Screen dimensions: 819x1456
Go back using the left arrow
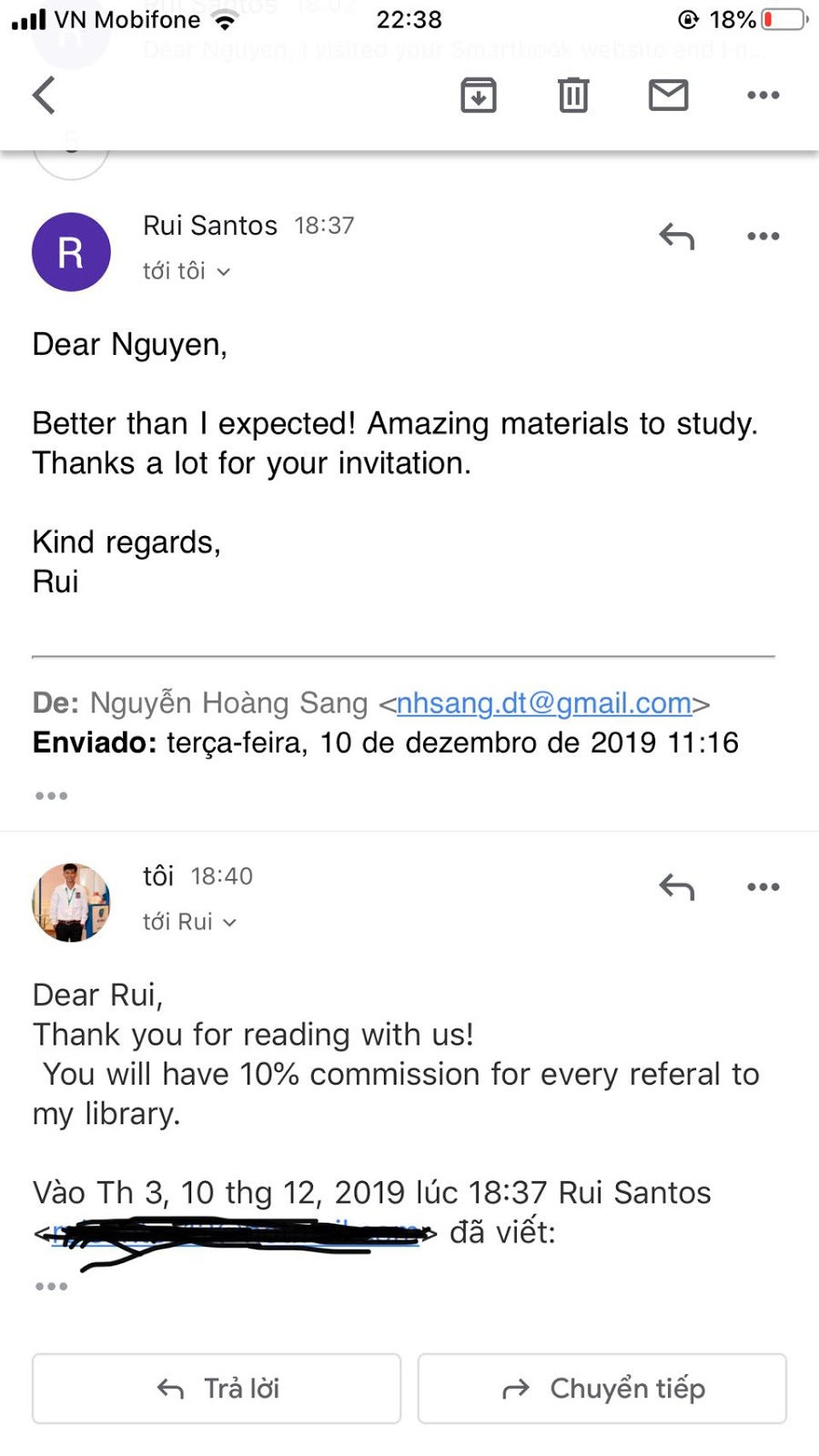(x=44, y=95)
